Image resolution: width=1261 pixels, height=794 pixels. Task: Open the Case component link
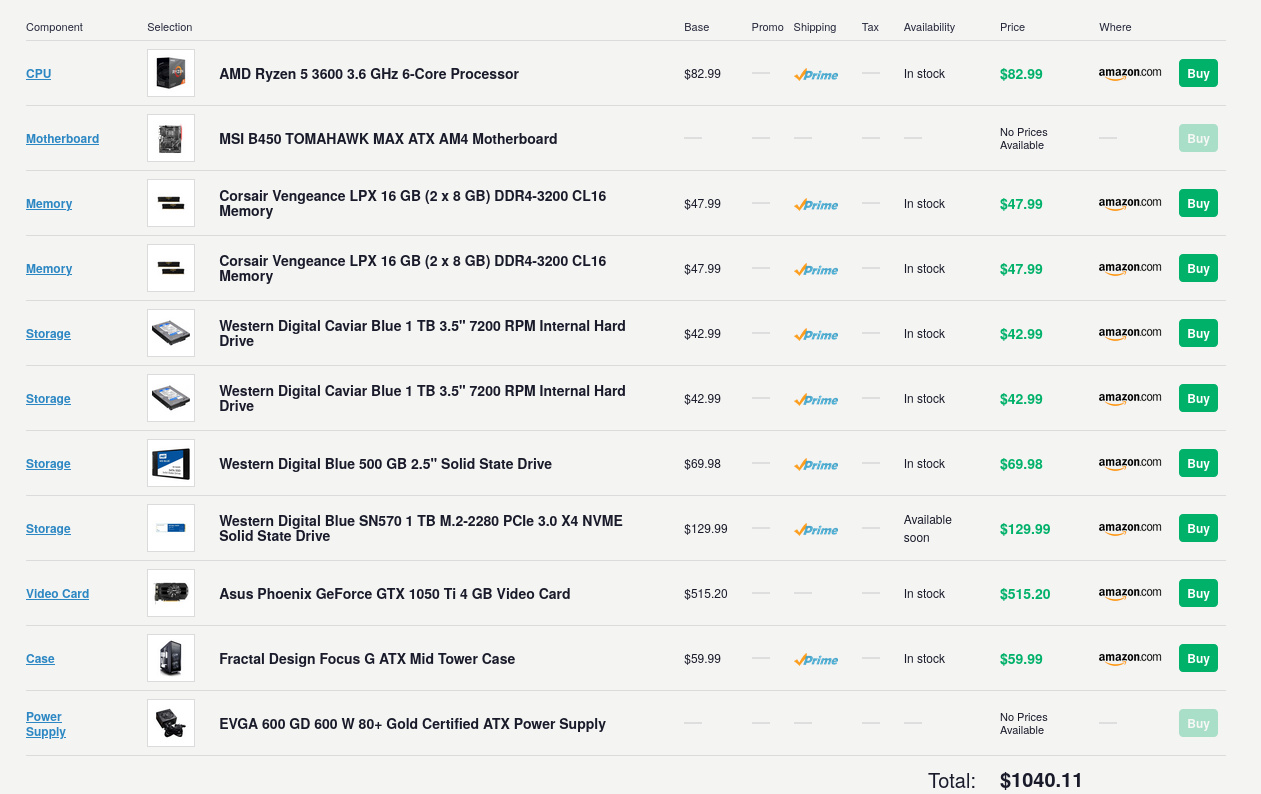coord(40,659)
